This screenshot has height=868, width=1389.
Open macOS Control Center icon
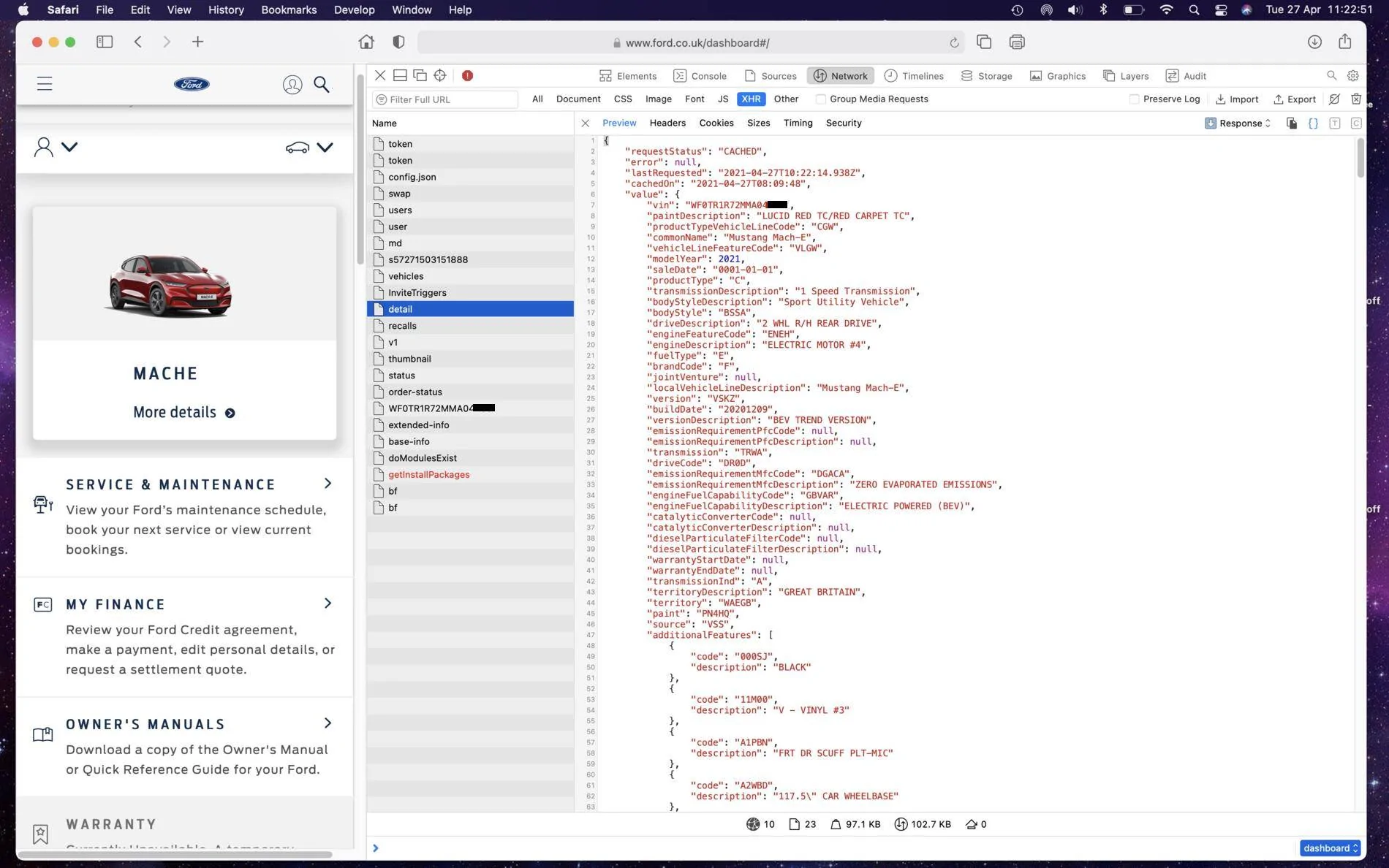coord(1221,9)
